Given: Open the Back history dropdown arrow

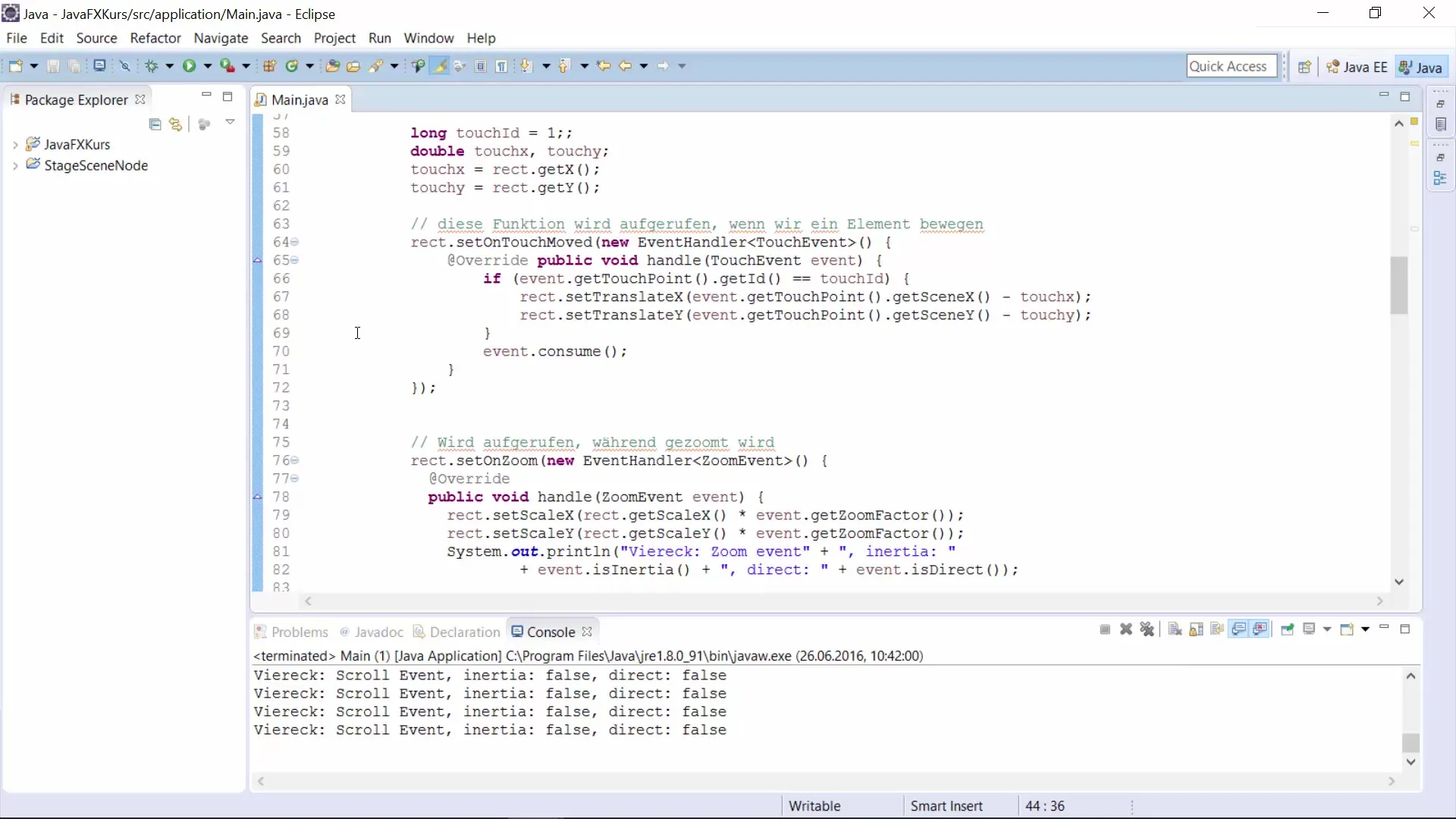Looking at the screenshot, I should 644,66.
